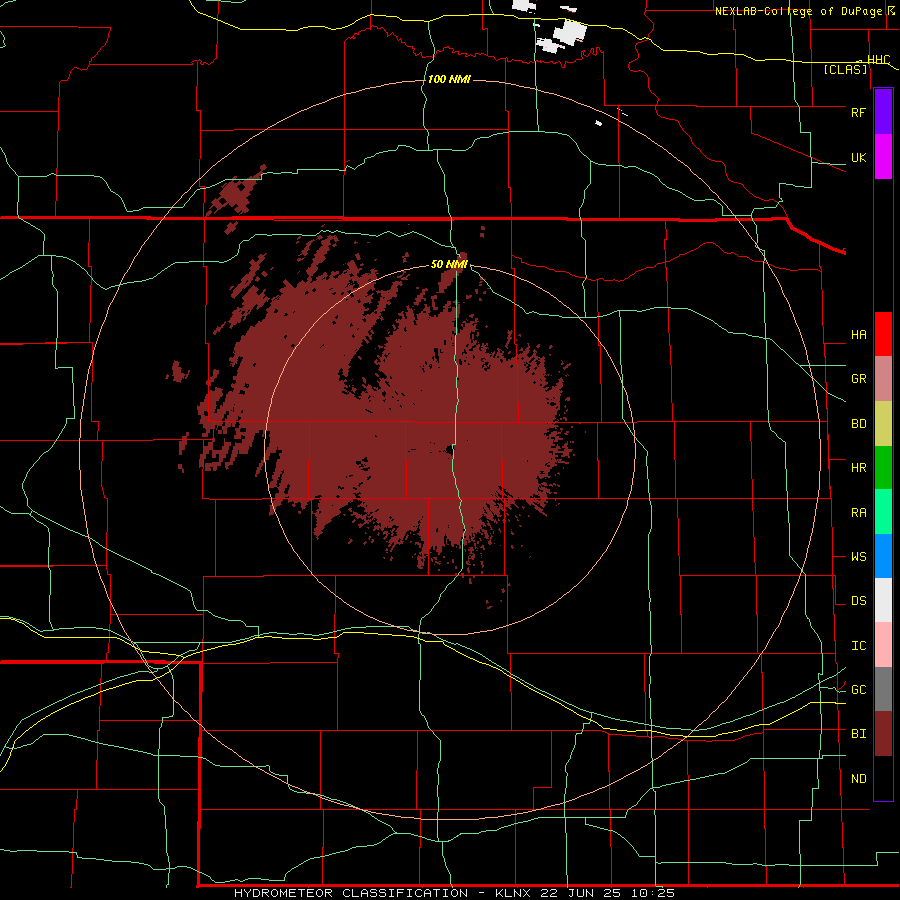This screenshot has height=900, width=900.
Task: Click the DS white legend color swatch
Action: 883,600
